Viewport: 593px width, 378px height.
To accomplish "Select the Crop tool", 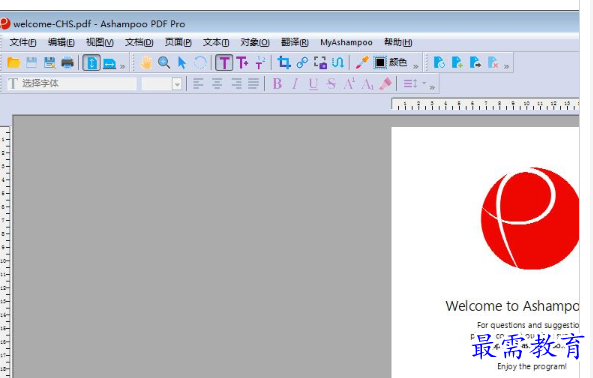I will (x=284, y=62).
